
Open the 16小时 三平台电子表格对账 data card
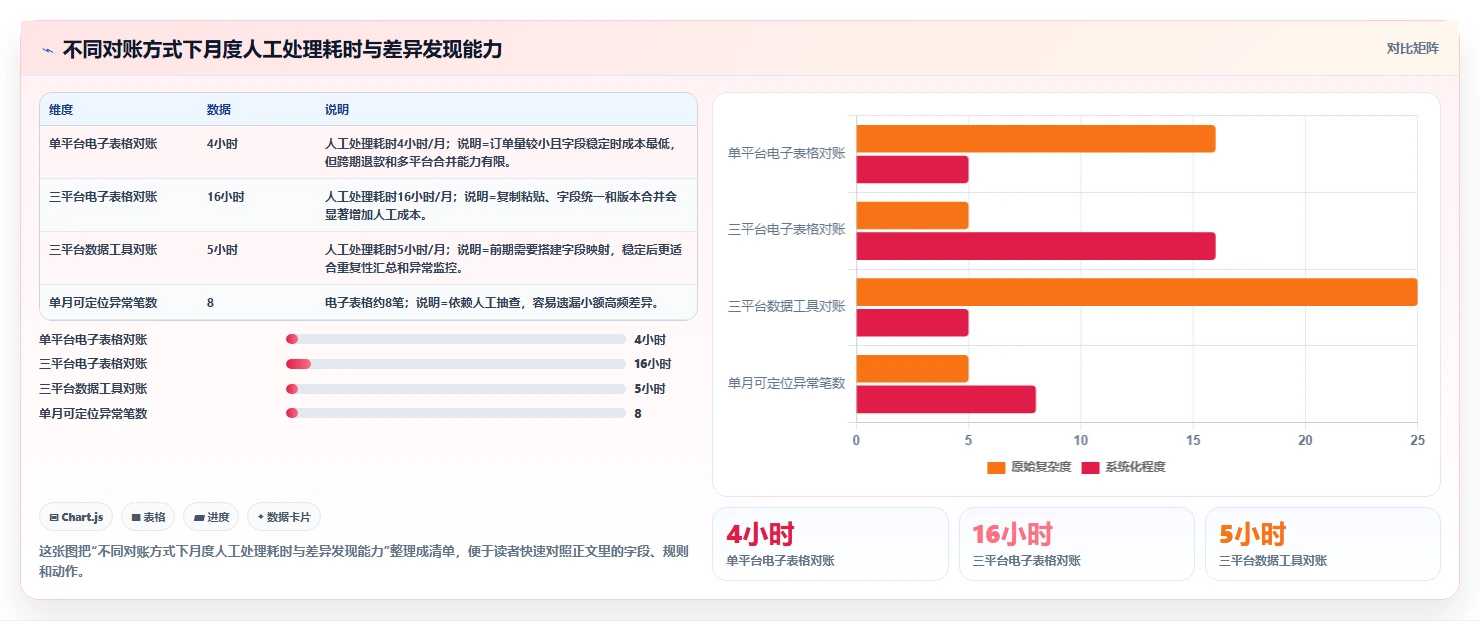(1076, 544)
